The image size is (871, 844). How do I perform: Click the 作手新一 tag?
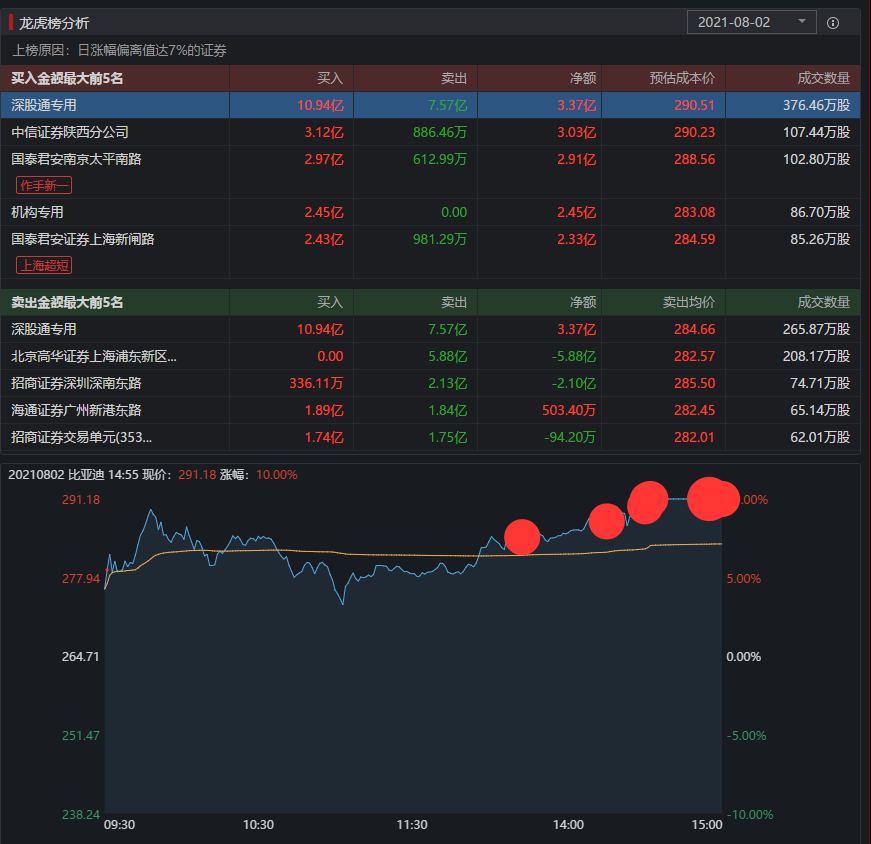(44, 185)
